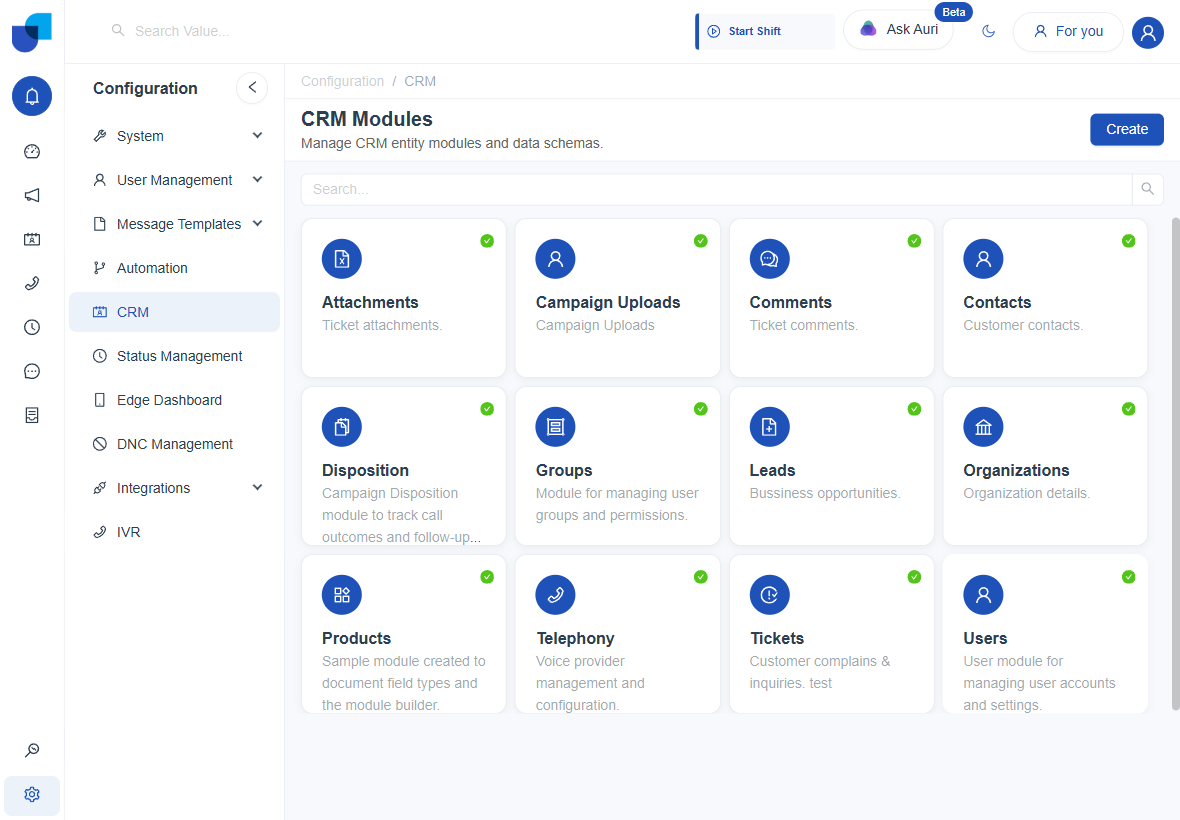Click the Start Shift button
This screenshot has width=1180, height=820.
click(765, 32)
